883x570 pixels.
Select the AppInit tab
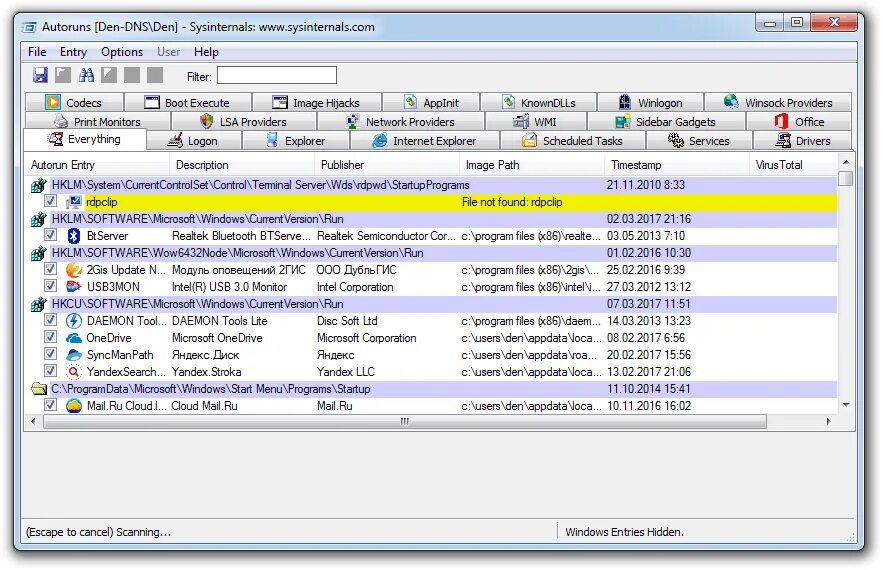(431, 103)
